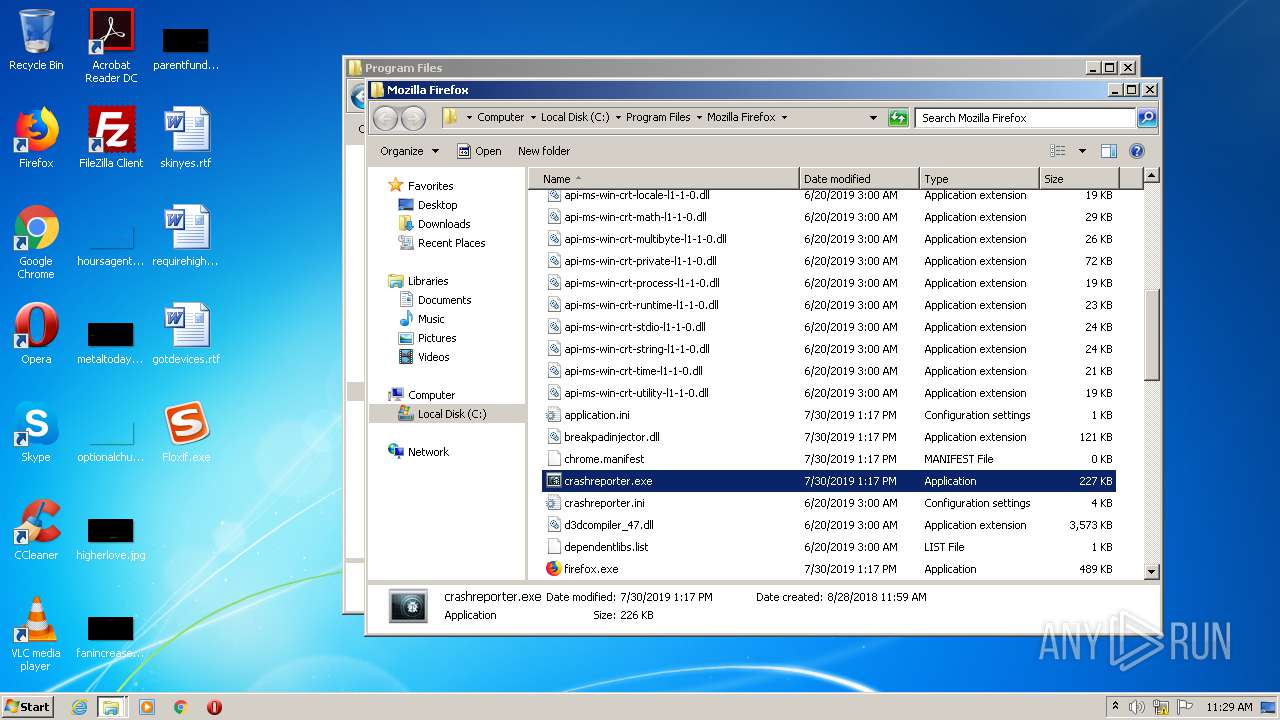Viewport: 1280px width, 720px height.
Task: Expand Program Files breadcrumb arrow
Action: [x=699, y=118]
